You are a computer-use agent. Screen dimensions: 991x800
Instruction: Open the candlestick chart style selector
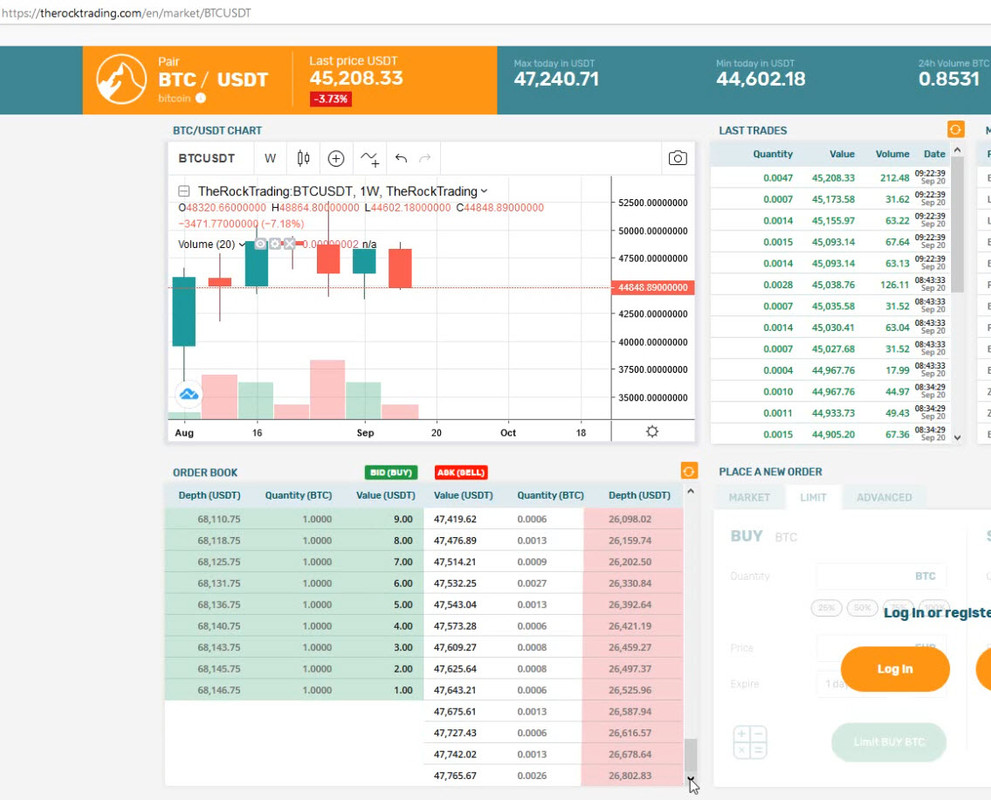[x=303, y=158]
